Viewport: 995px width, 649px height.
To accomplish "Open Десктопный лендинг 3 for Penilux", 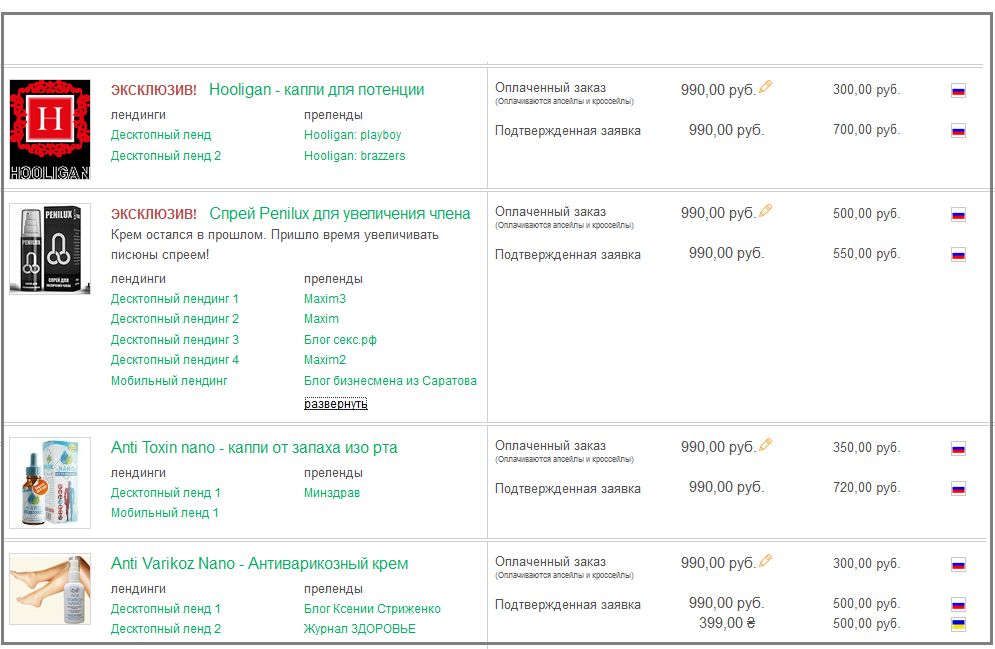I will coord(175,340).
